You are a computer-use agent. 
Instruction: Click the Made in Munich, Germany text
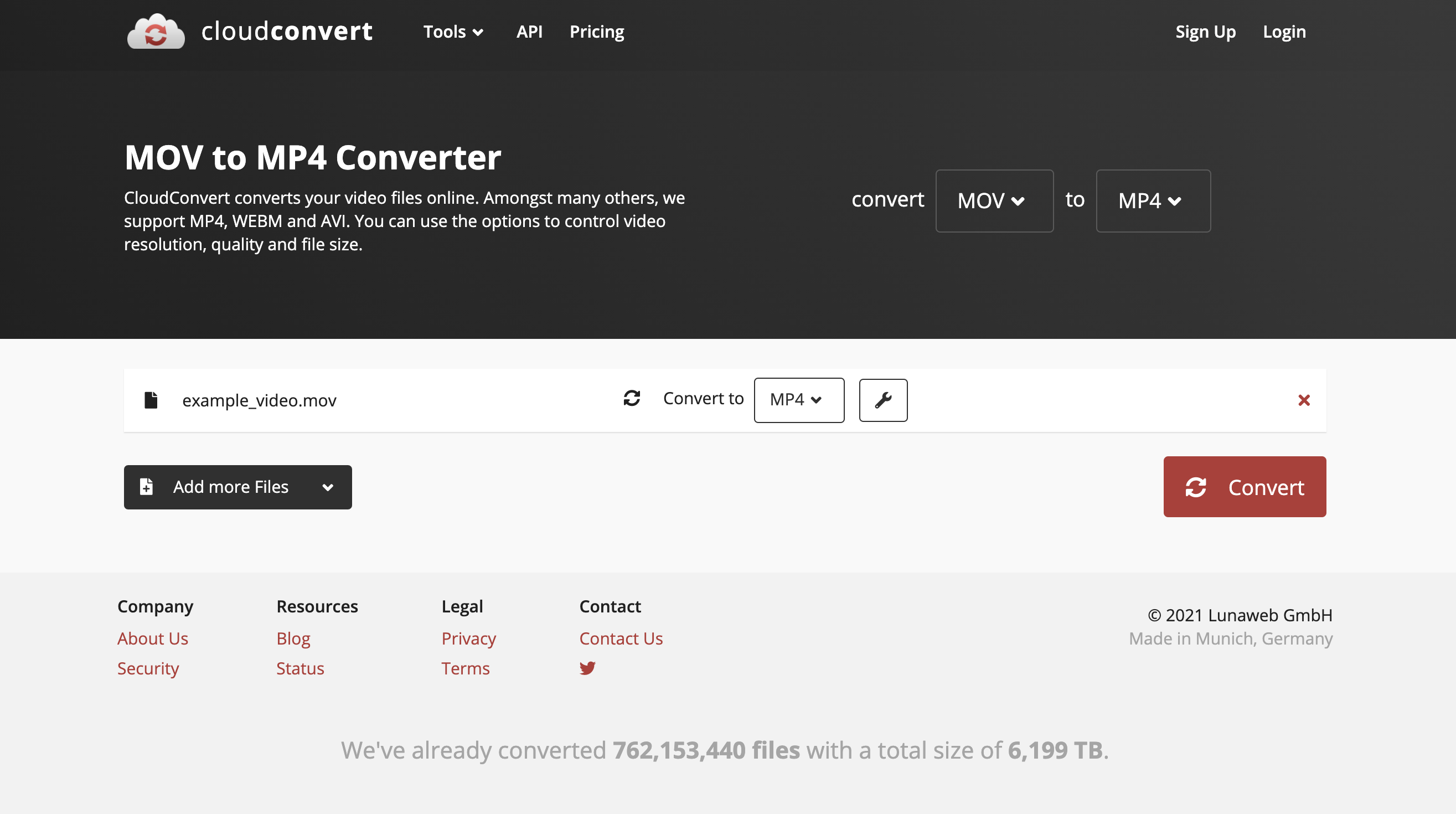click(x=1231, y=638)
